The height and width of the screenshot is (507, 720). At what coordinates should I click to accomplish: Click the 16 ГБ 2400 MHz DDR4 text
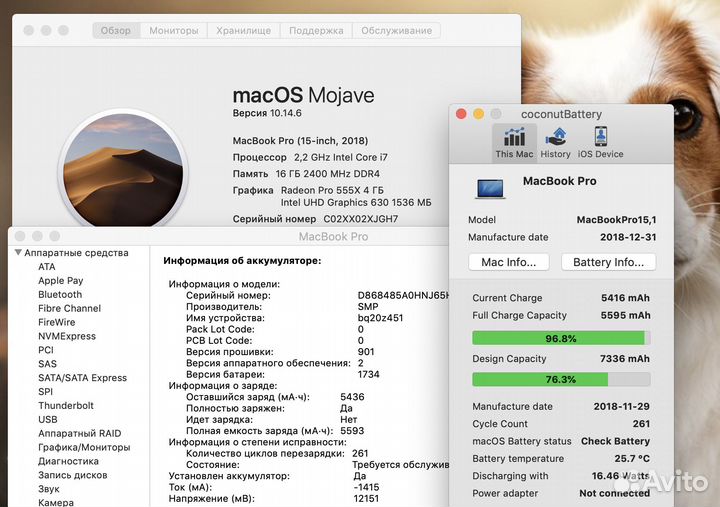tap(327, 174)
